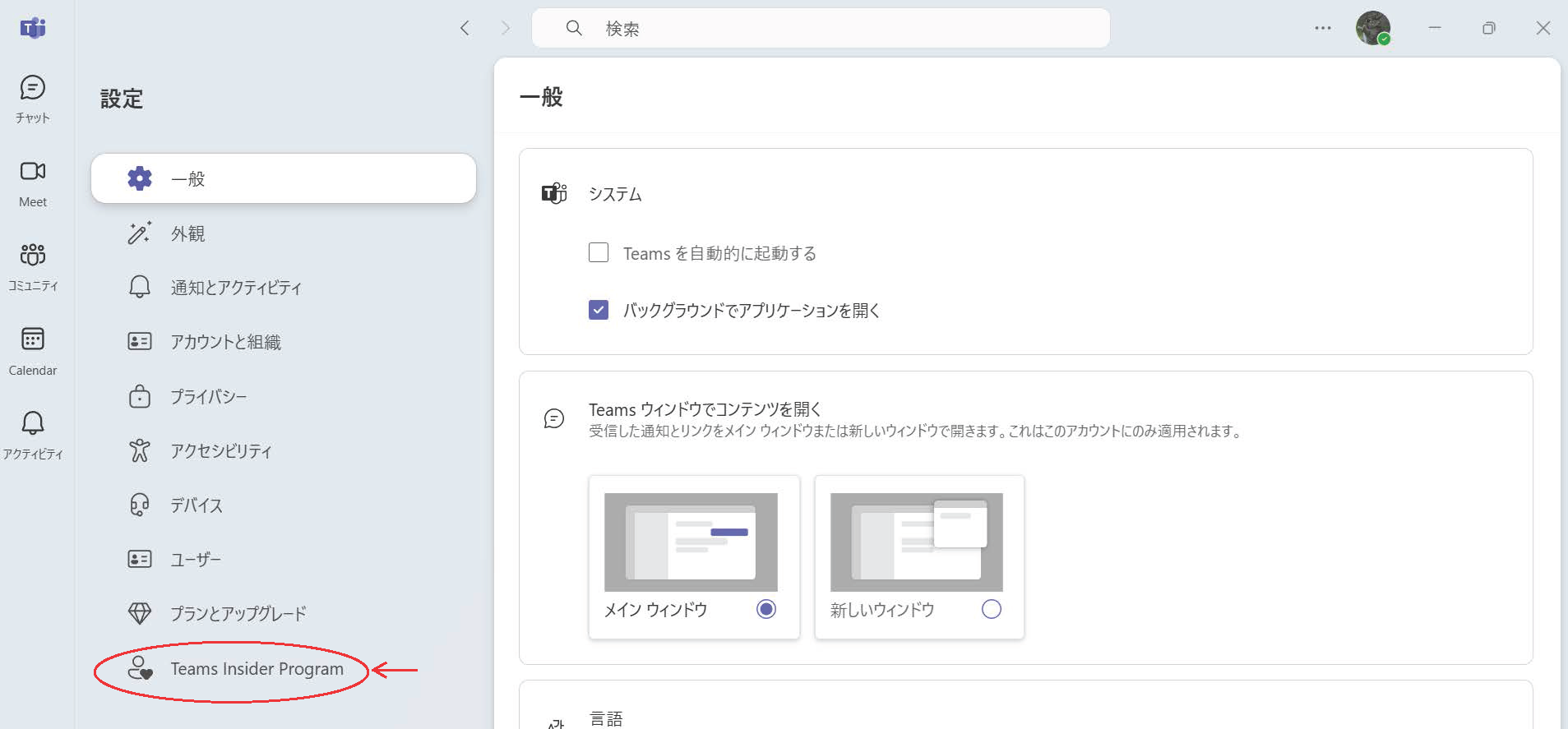Click the profile avatar picture
The height and width of the screenshot is (729, 1568).
[1372, 28]
